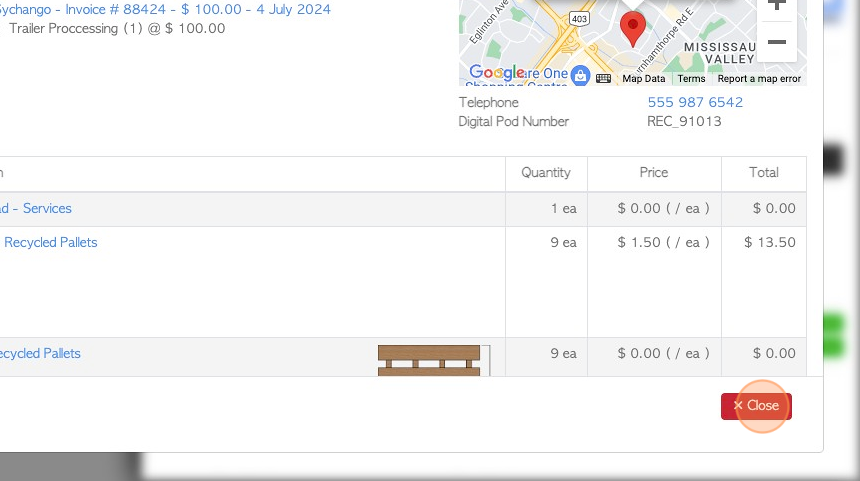
Task: Click the red map location pin
Action: (x=632, y=27)
